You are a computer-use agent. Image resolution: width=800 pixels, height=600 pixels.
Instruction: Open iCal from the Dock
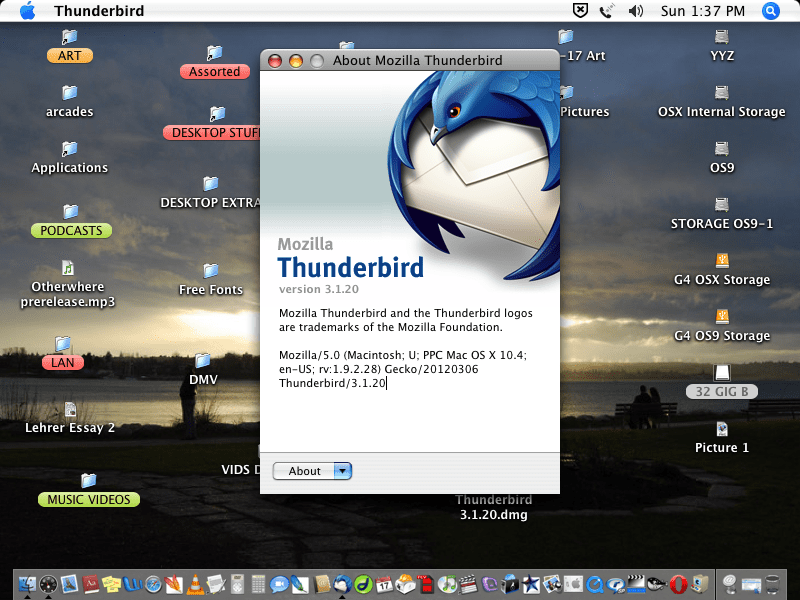(384, 585)
